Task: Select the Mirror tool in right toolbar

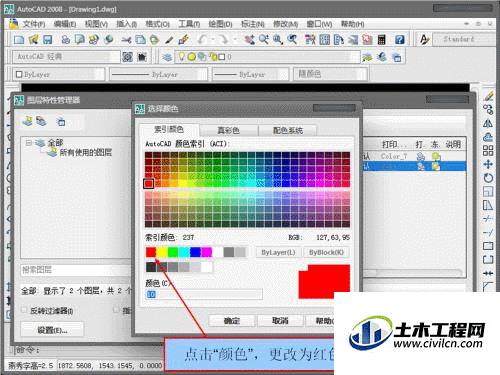Action: coord(488,123)
